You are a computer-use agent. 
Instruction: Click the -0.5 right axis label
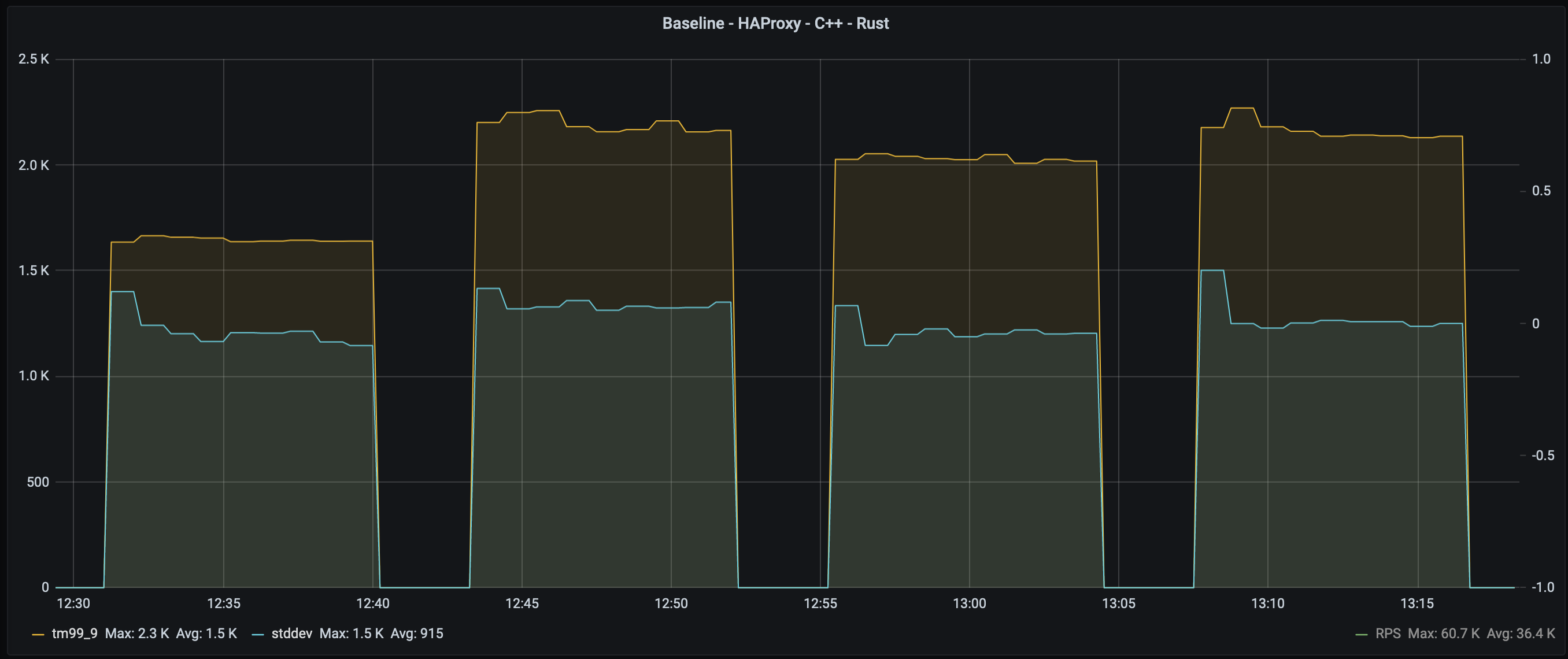tap(1542, 455)
